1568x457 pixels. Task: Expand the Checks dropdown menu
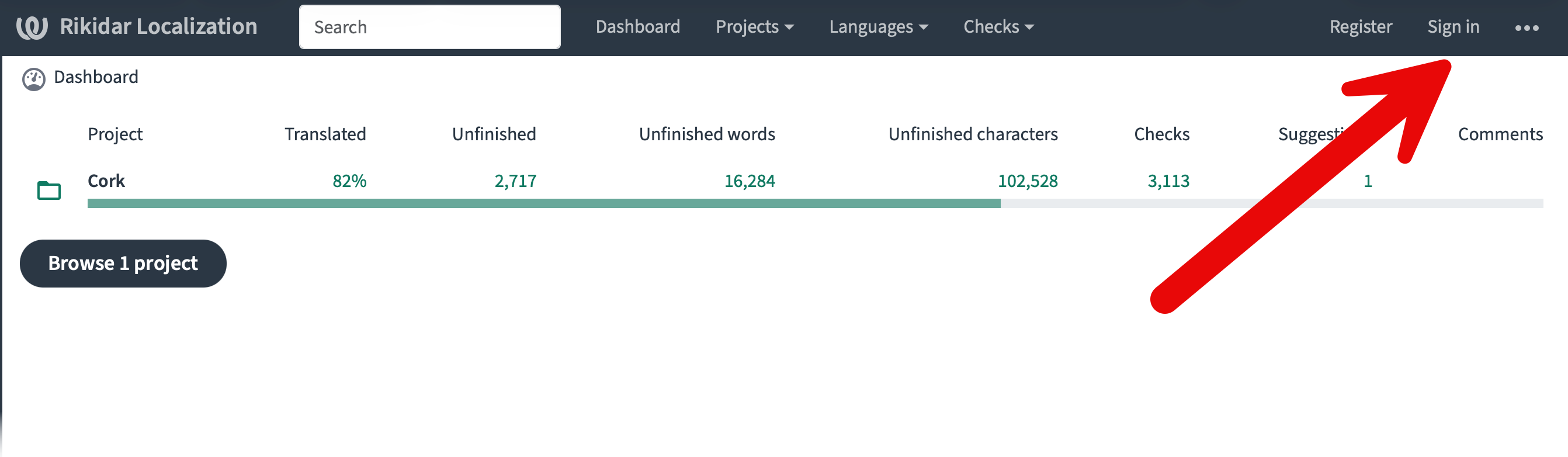(998, 27)
